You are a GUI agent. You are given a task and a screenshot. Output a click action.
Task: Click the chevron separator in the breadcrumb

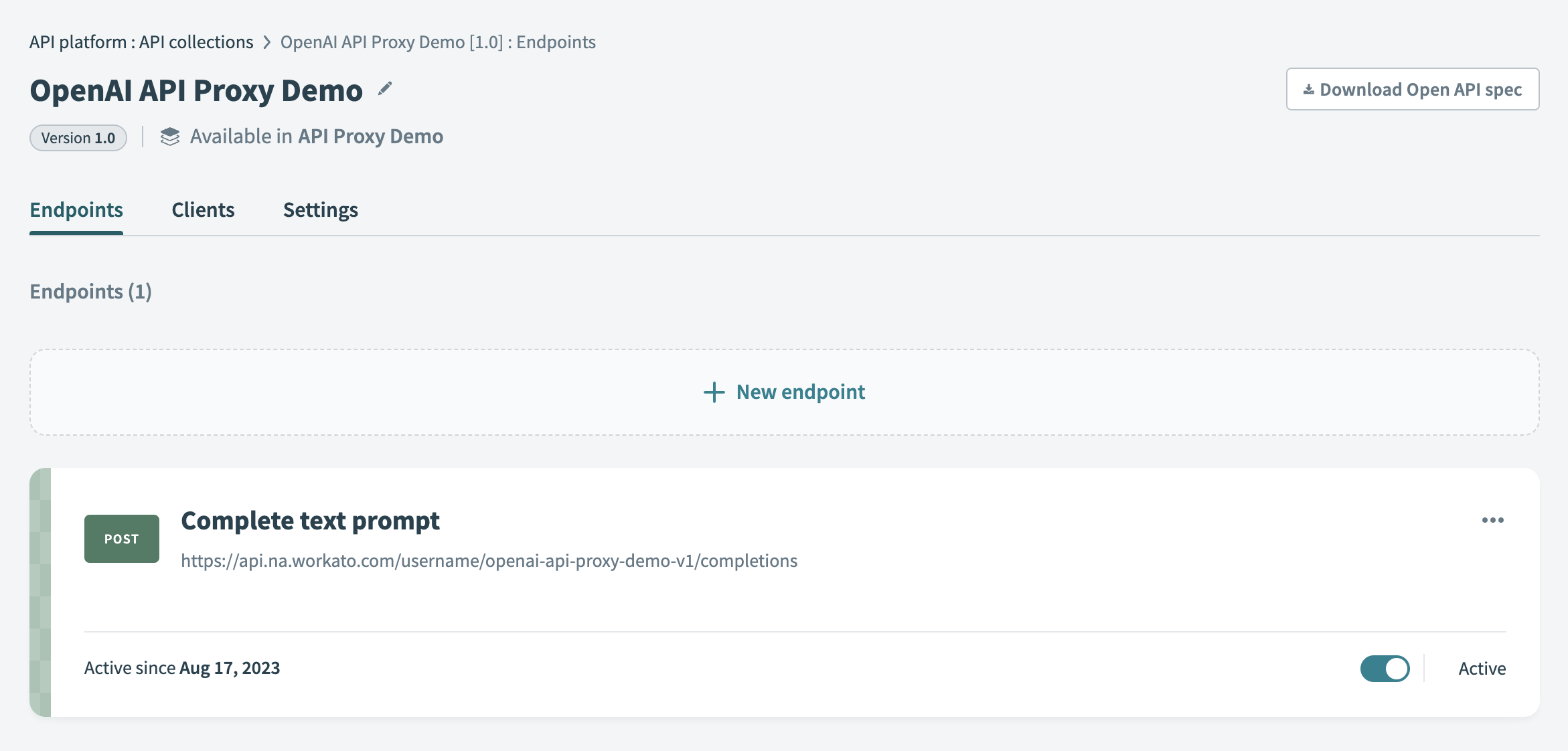pos(266,41)
